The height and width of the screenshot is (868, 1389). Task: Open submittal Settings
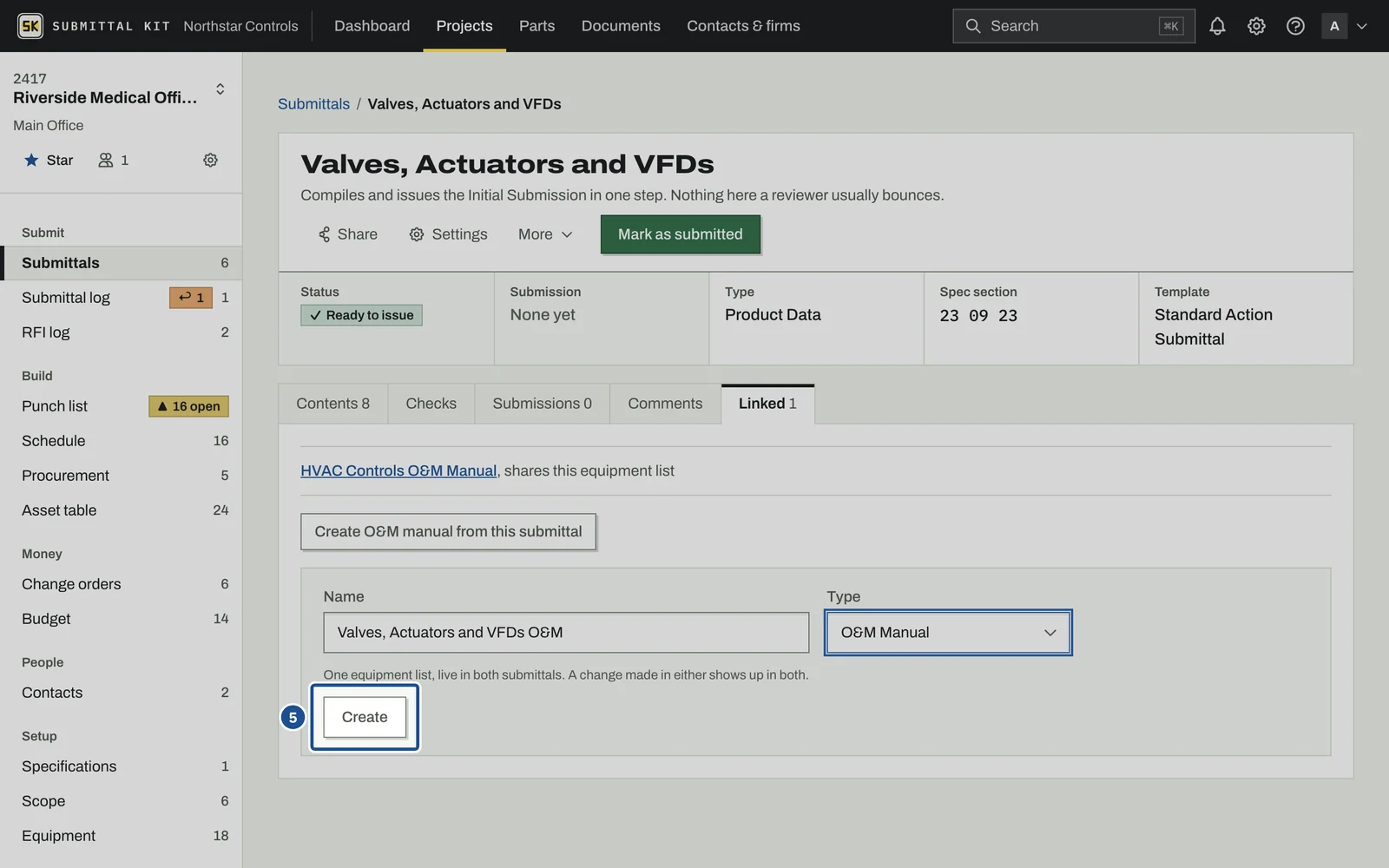tap(448, 234)
